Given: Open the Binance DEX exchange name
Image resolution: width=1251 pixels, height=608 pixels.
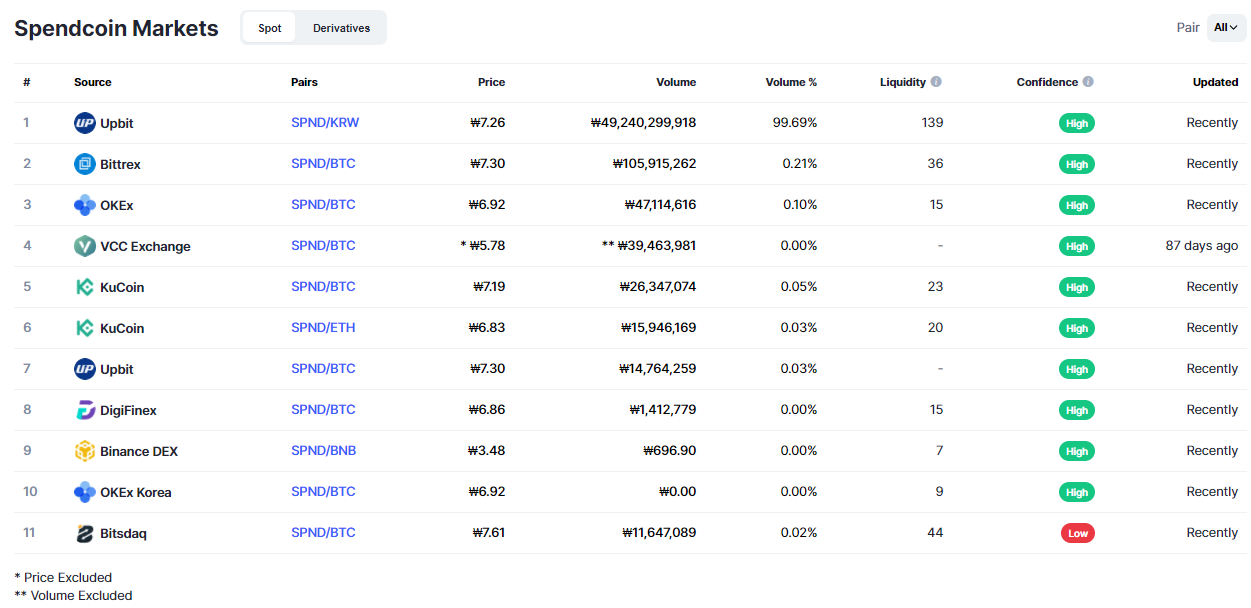Looking at the screenshot, I should click(139, 451).
